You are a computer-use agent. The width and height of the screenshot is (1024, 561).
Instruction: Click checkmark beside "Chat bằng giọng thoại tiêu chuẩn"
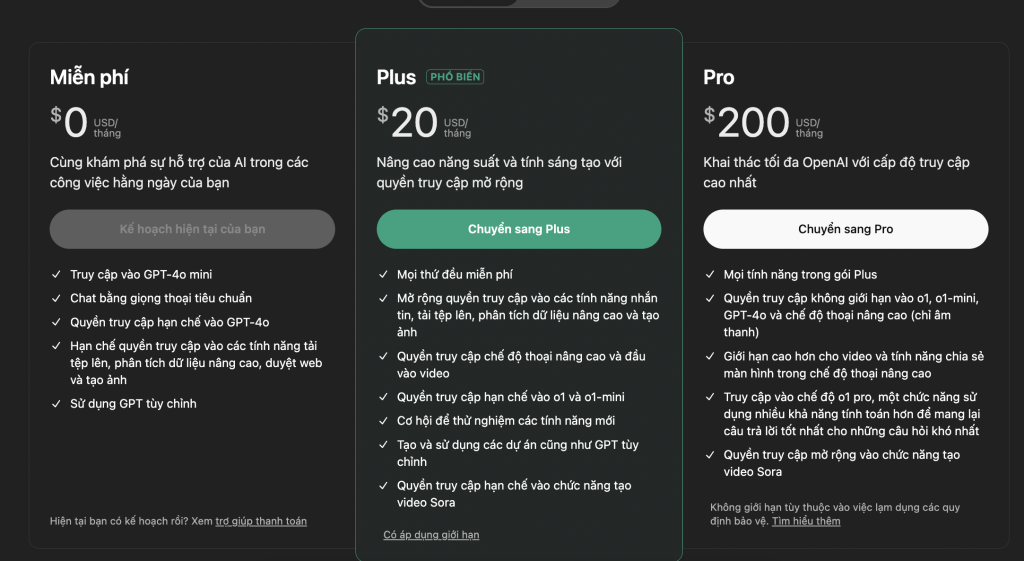coord(56,298)
